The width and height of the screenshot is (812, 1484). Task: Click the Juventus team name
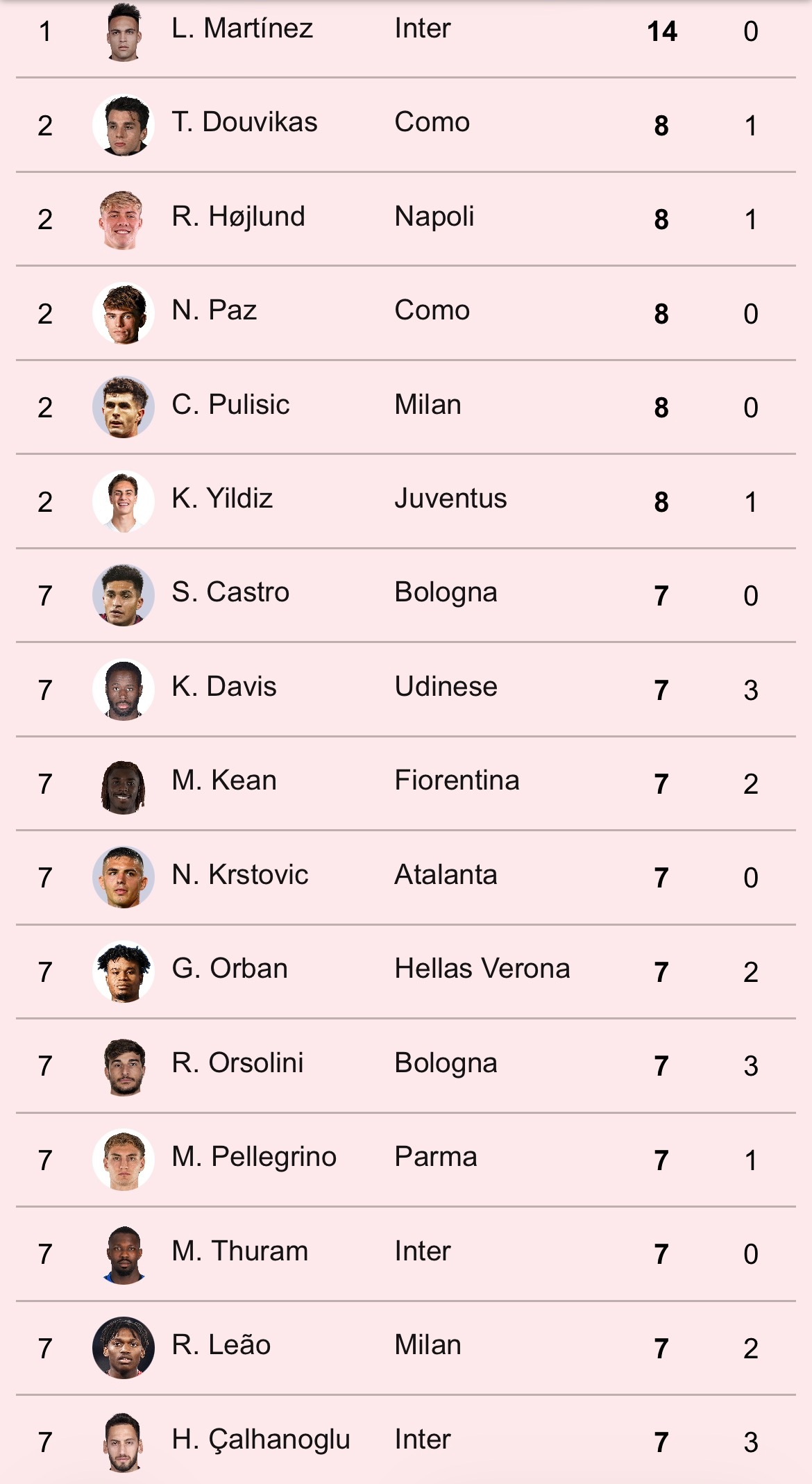(450, 499)
